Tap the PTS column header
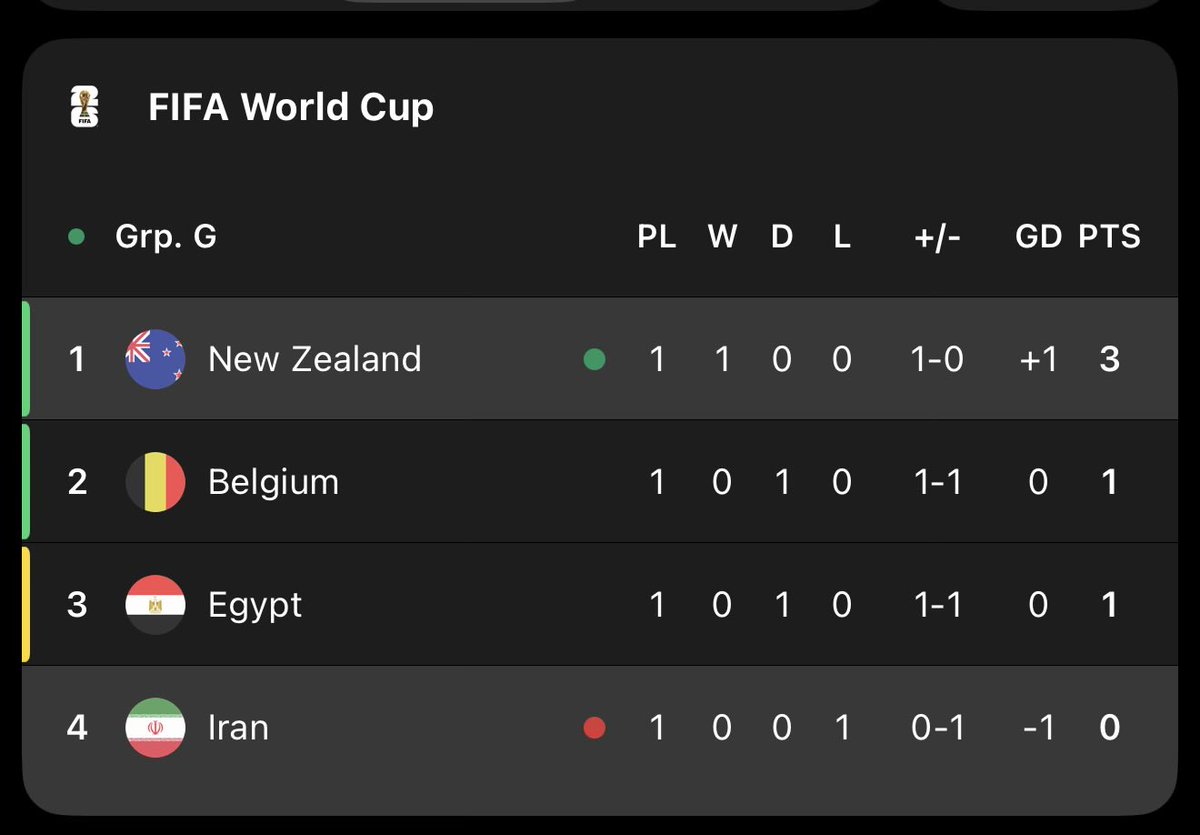Image resolution: width=1200 pixels, height=835 pixels. [1109, 237]
